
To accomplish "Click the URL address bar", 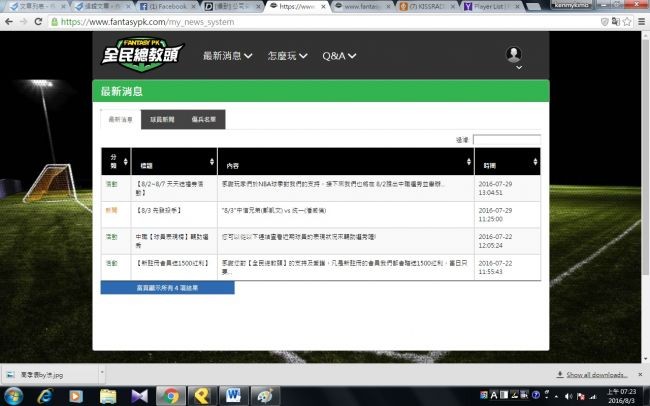I will tap(323, 22).
